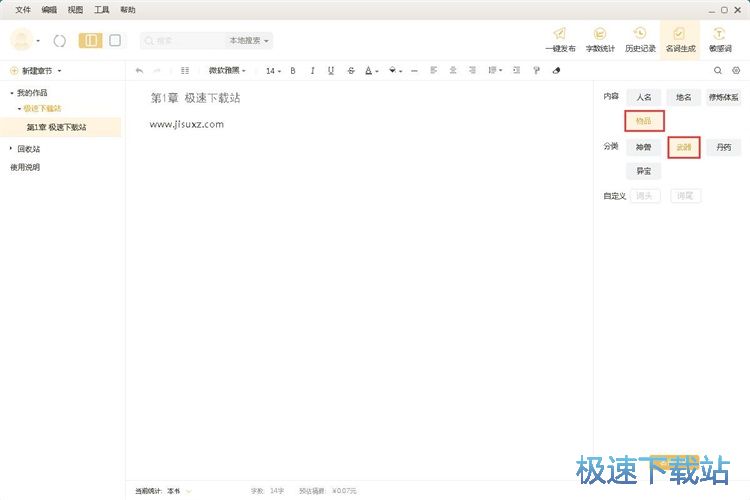Insert a horizontal line
This screenshot has height=500, width=750.
[414, 71]
